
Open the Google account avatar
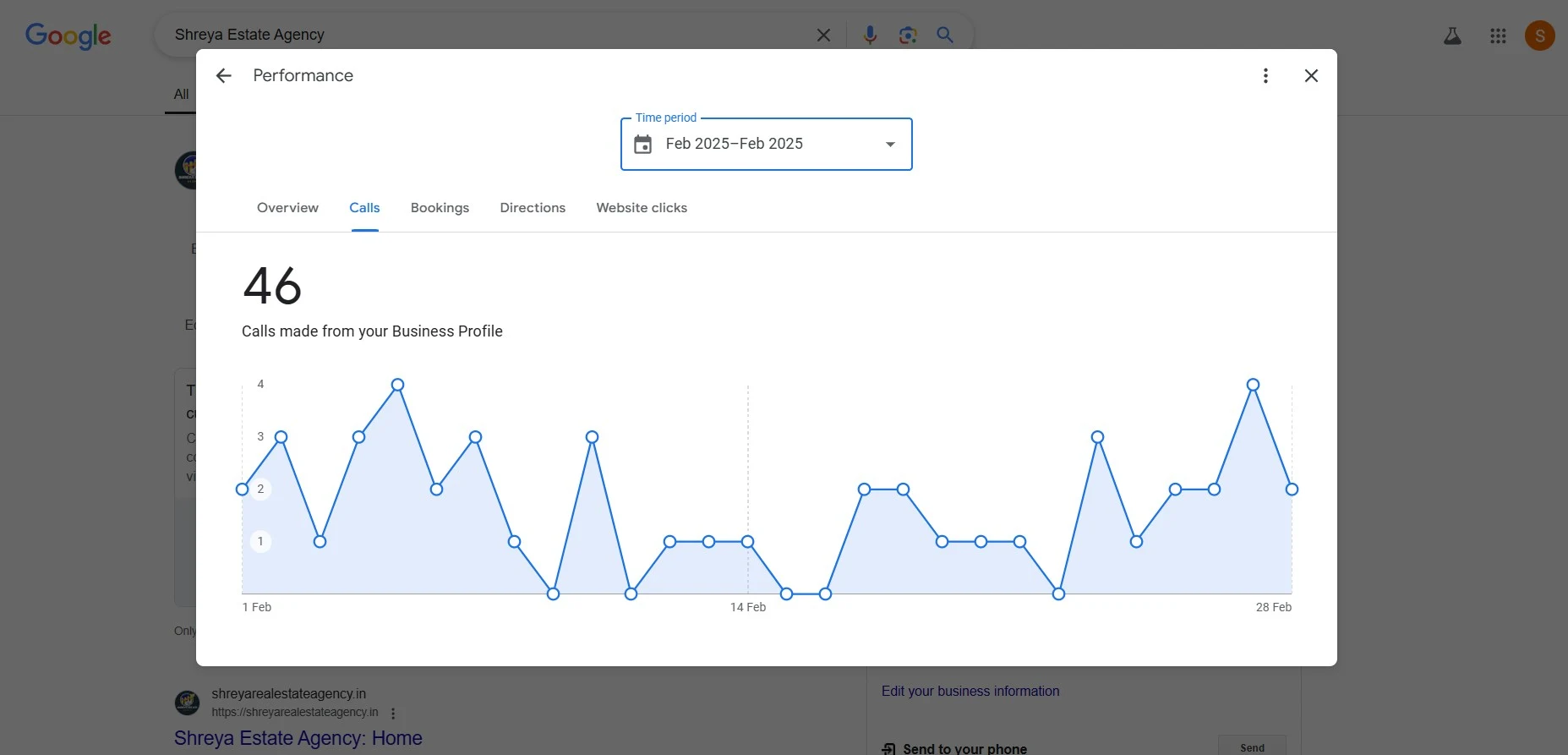tap(1539, 36)
